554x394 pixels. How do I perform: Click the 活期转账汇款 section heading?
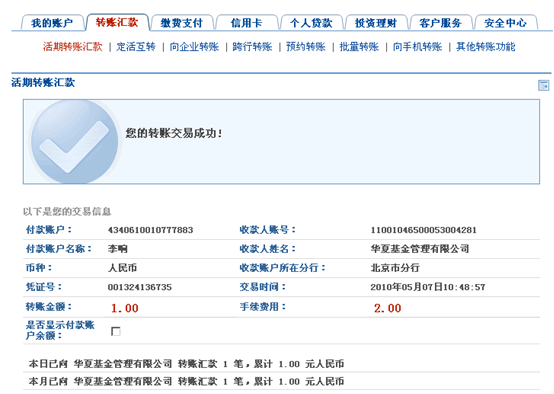pyautogui.click(x=43, y=82)
